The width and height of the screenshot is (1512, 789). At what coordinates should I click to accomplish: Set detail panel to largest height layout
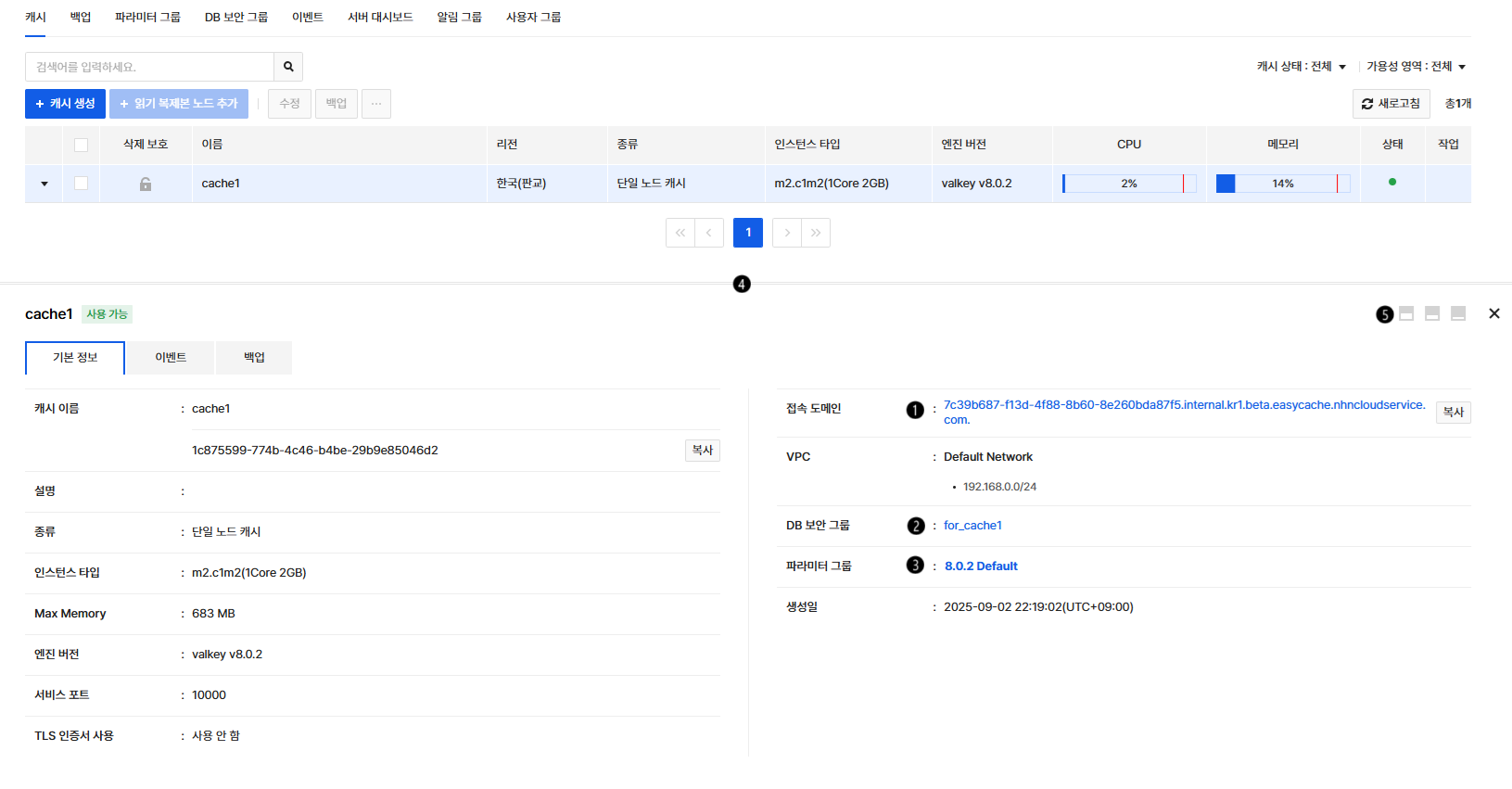[1458, 313]
